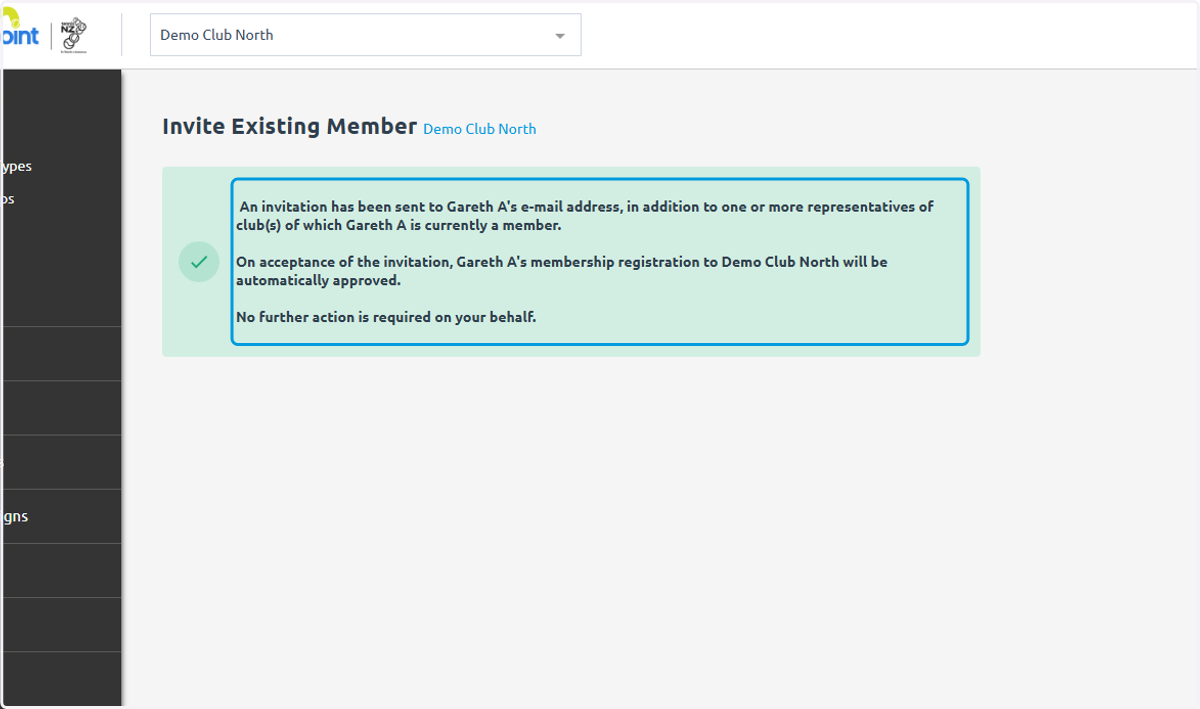Click the Invite Existing Member heading
This screenshot has width=1200, height=709.
pyautogui.click(x=289, y=126)
